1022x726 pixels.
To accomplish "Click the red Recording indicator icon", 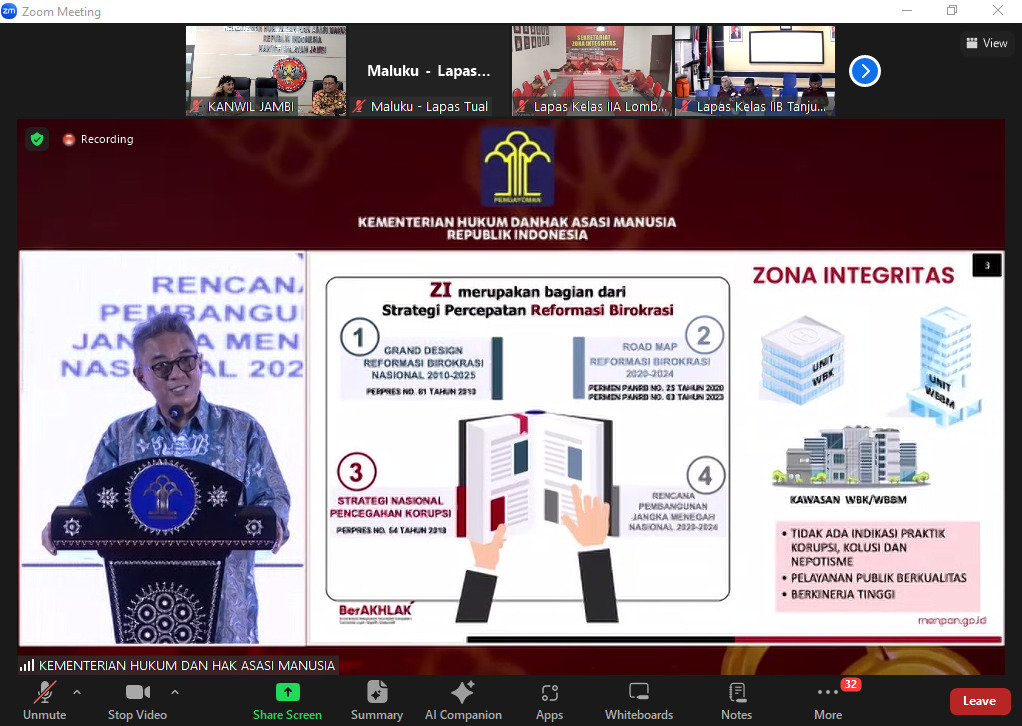I will pos(68,139).
